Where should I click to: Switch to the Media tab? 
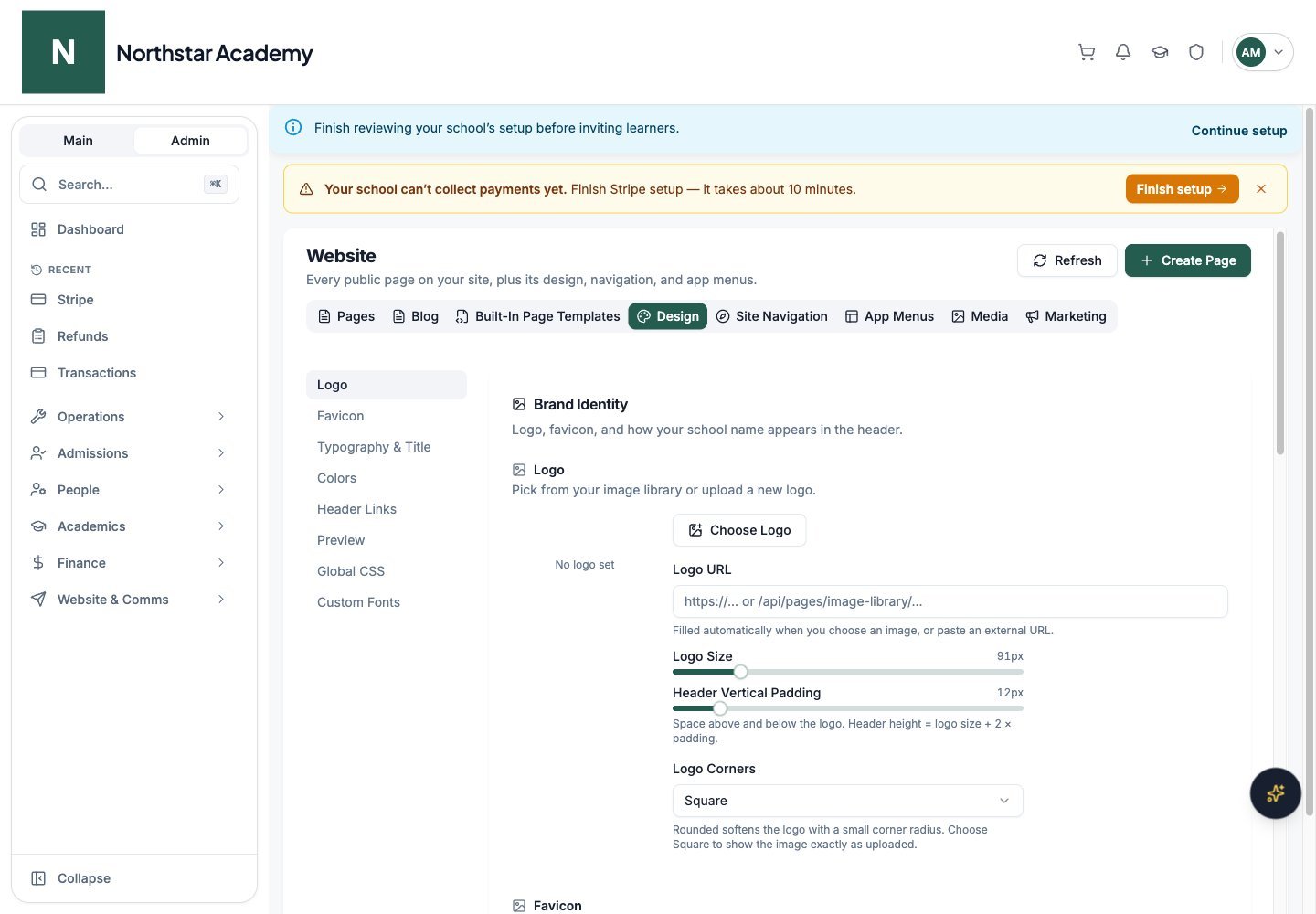pyautogui.click(x=980, y=316)
